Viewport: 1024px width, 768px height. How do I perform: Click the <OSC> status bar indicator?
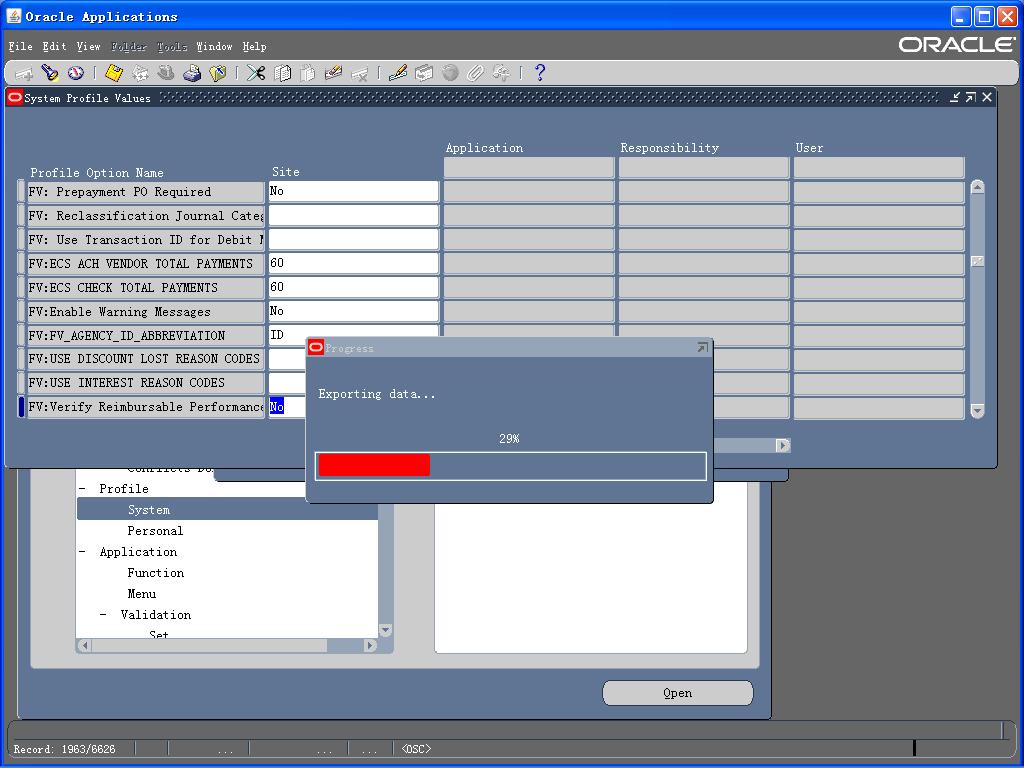[x=416, y=748]
